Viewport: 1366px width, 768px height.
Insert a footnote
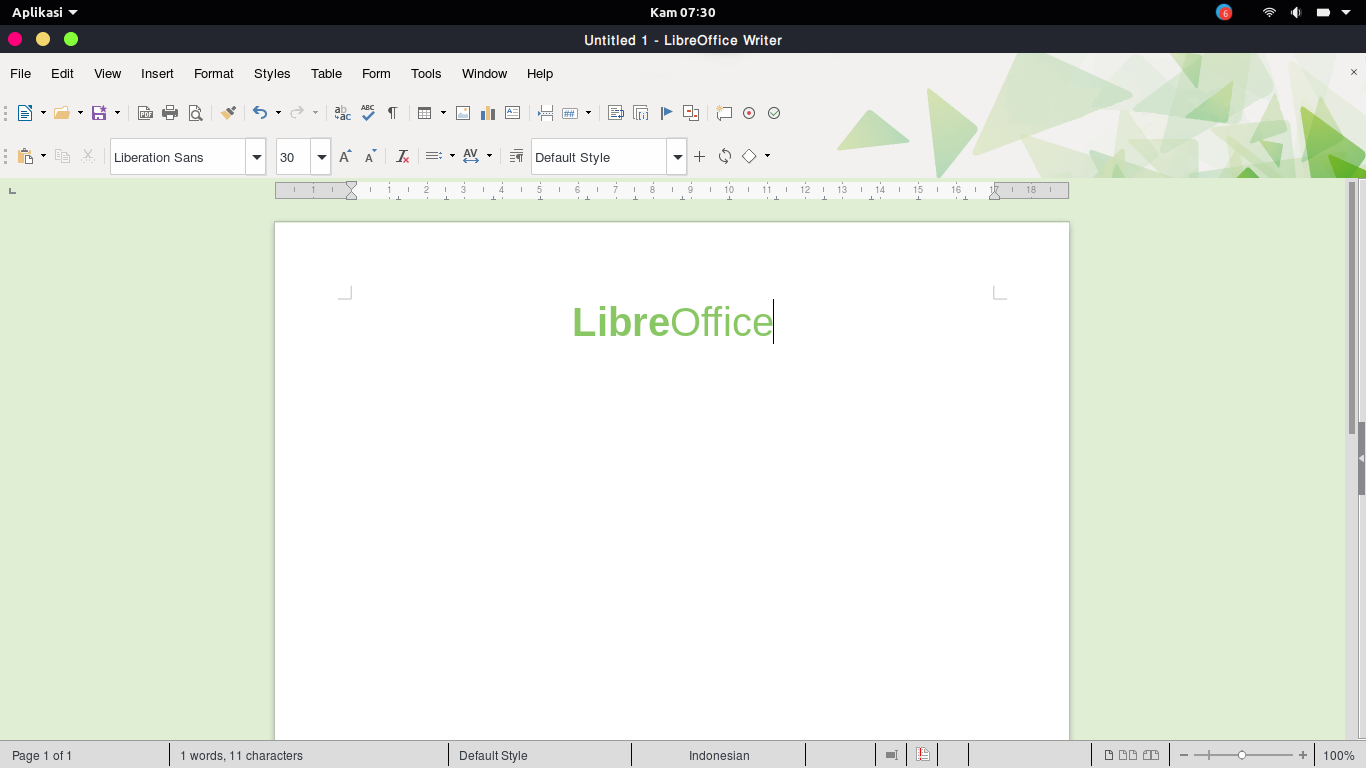[x=616, y=113]
